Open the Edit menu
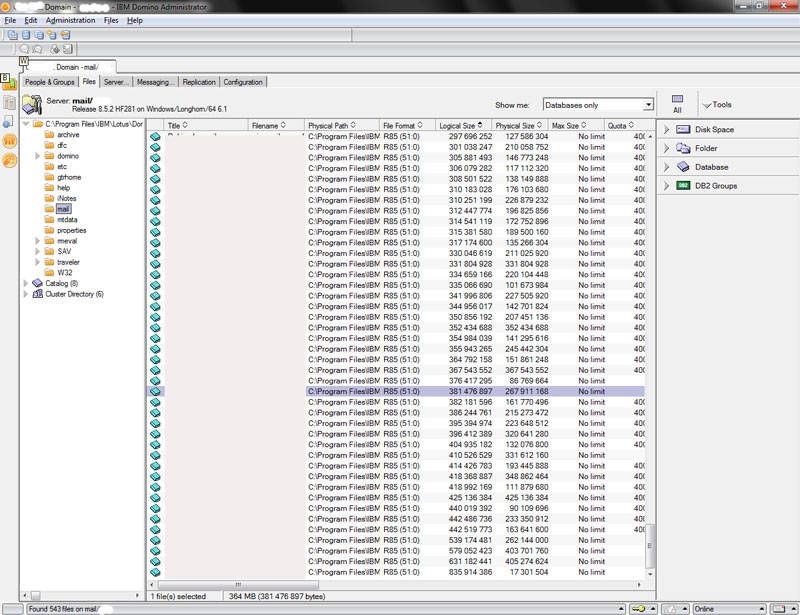Screen dimensions: 800x615 [31, 20]
